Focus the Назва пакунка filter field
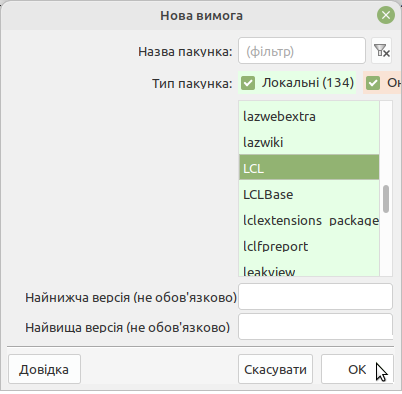 click(x=302, y=51)
